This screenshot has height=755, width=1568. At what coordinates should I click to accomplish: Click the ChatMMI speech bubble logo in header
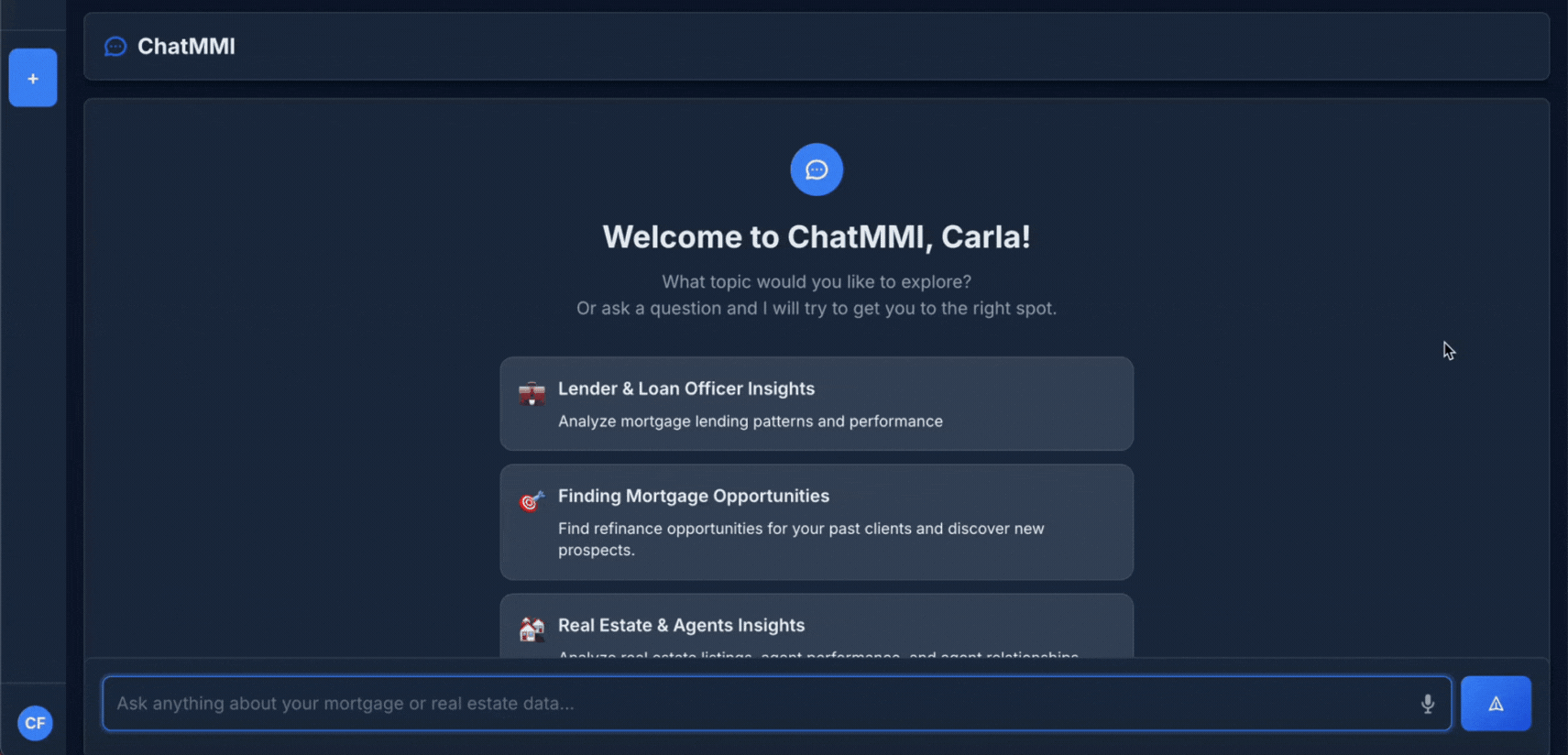115,47
